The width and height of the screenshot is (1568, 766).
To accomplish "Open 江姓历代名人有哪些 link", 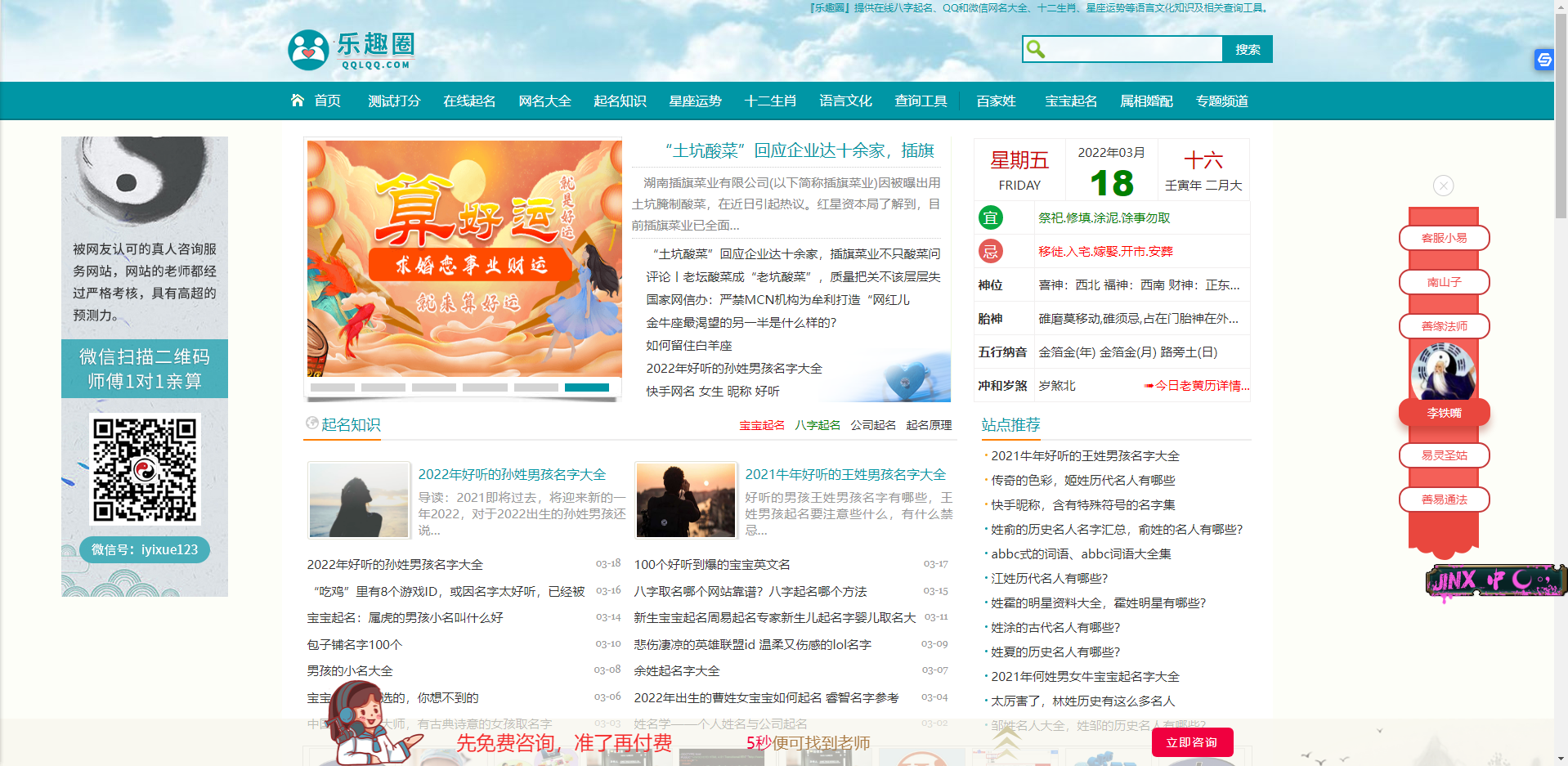I will (1050, 578).
